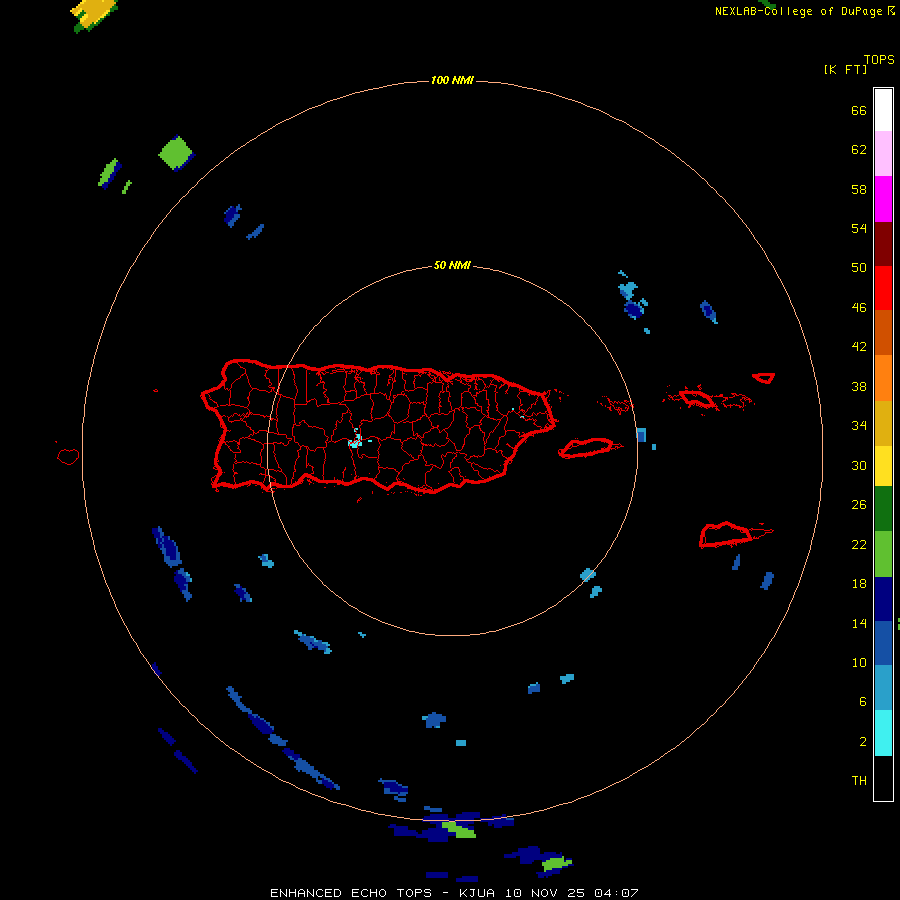
Task: Click legend value 18
Action: [859, 583]
